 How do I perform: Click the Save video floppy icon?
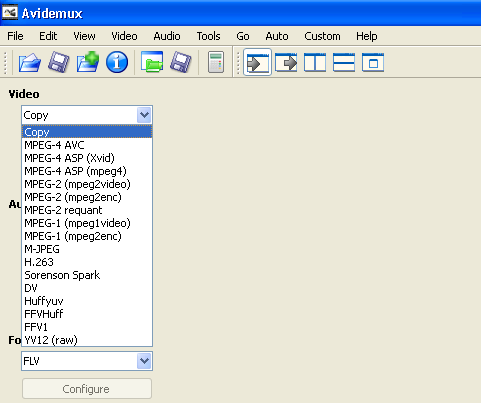coord(58,62)
